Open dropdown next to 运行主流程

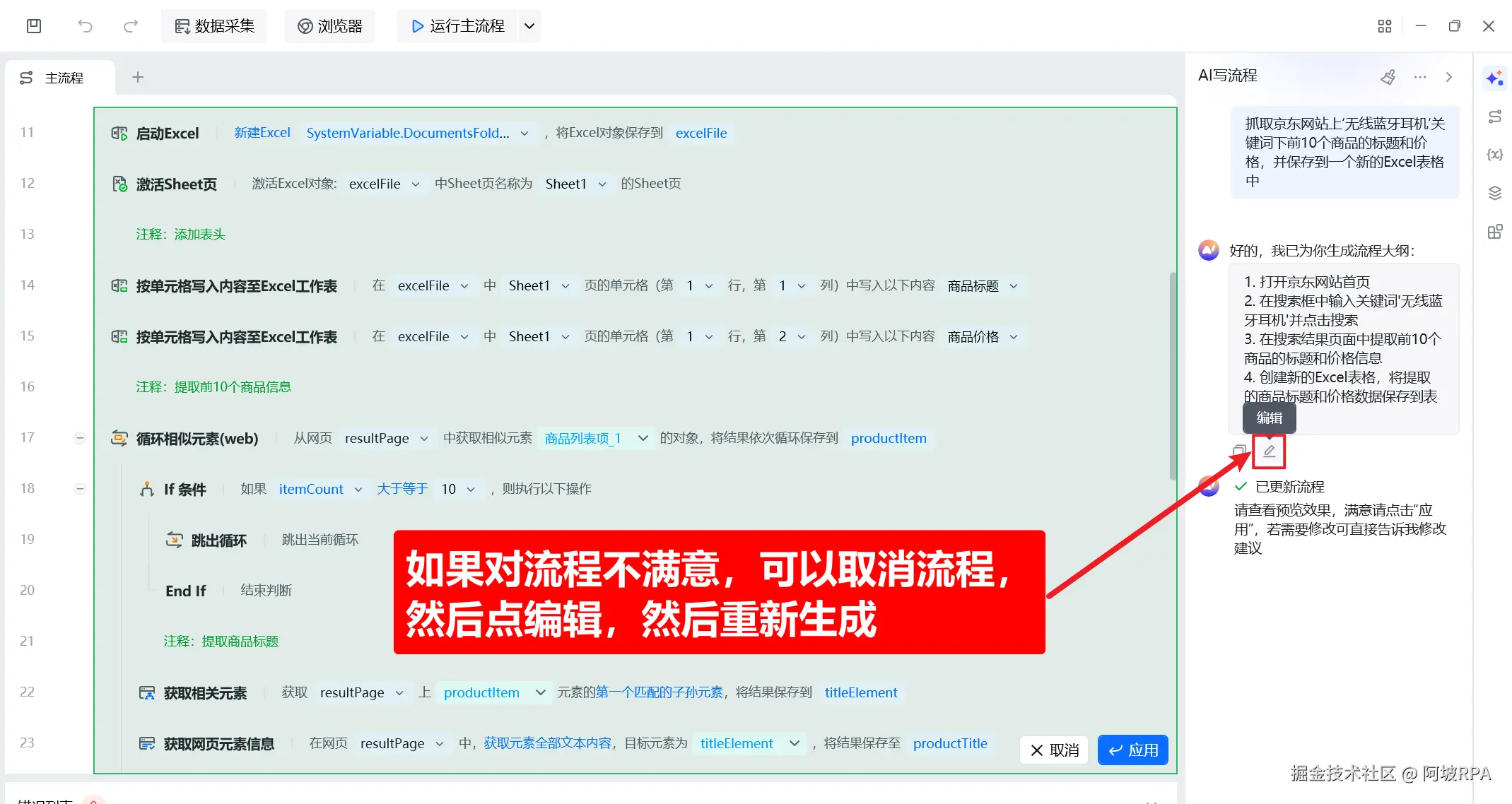click(x=529, y=26)
